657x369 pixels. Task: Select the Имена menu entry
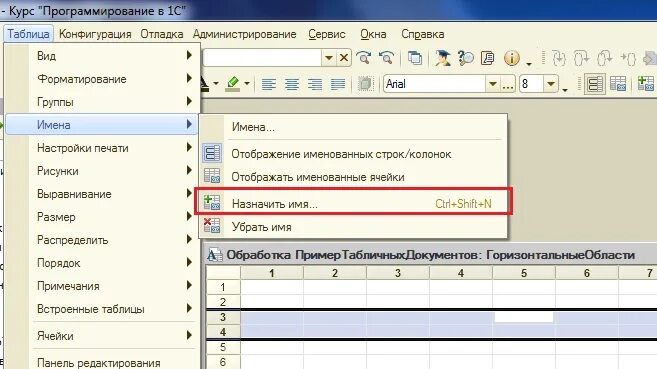pyautogui.click(x=101, y=124)
